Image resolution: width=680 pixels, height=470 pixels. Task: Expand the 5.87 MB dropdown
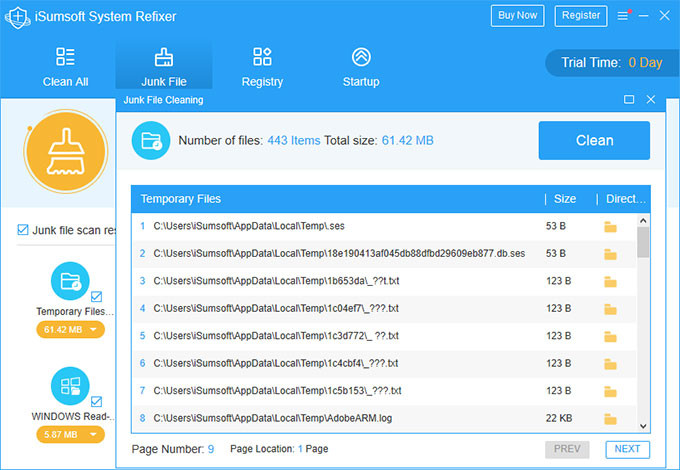(70, 434)
